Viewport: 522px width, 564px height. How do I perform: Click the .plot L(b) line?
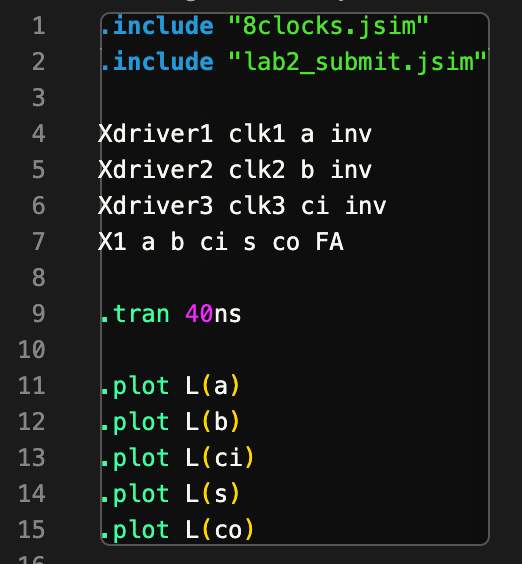(x=170, y=422)
